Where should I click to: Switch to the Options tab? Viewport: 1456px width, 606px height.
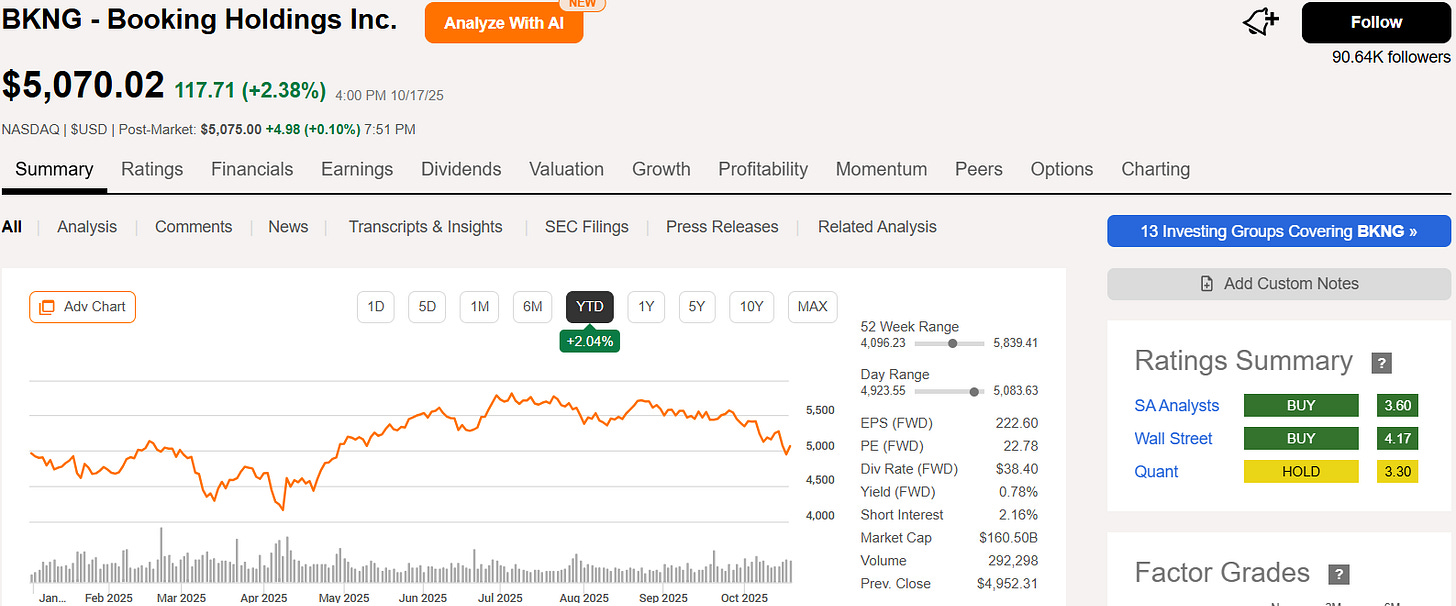click(x=1062, y=169)
